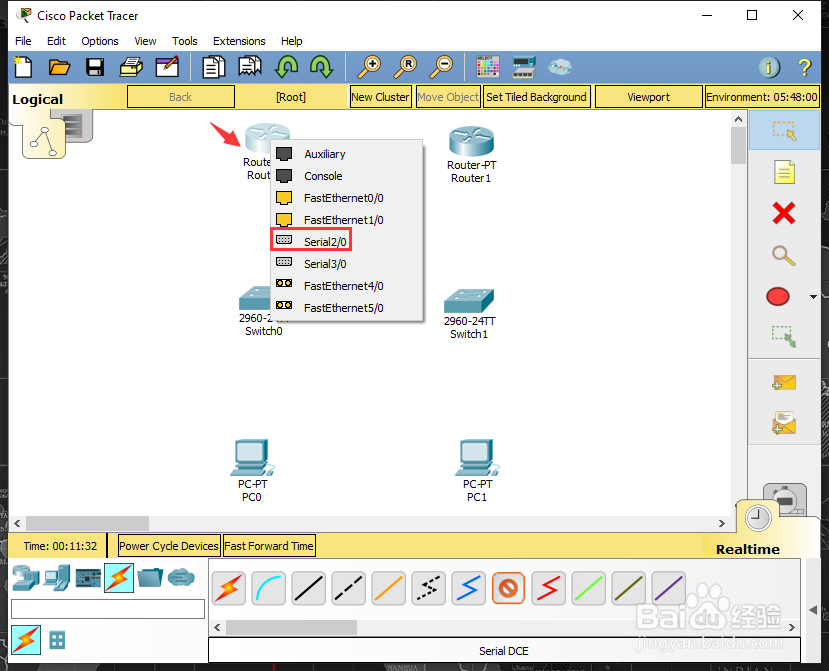The width and height of the screenshot is (829, 671).
Task: Click the Add Simple PDU envelope
Action: point(784,382)
